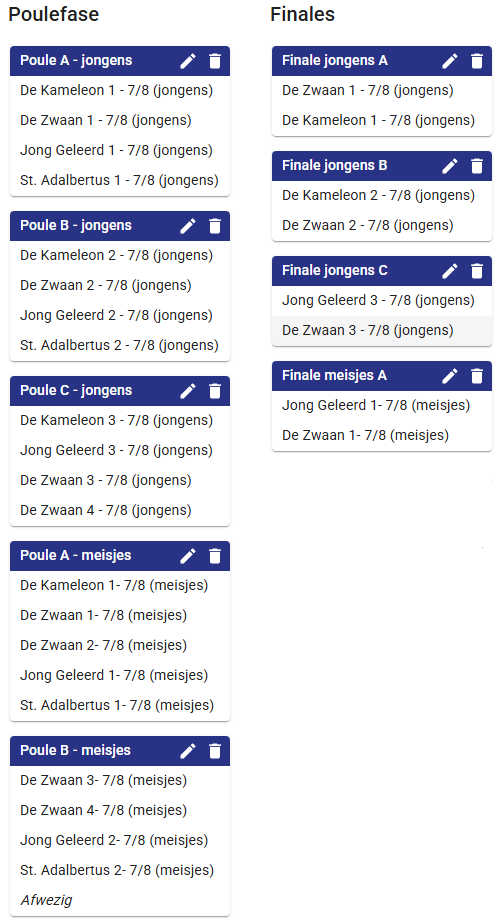Select the Afwezig entry in Poule B - meisjes
Image resolution: width=503 pixels, height=923 pixels.
coord(120,900)
